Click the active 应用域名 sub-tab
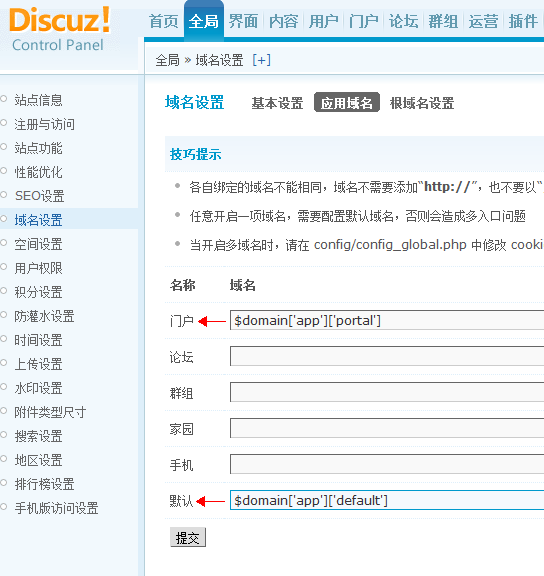 tap(347, 102)
